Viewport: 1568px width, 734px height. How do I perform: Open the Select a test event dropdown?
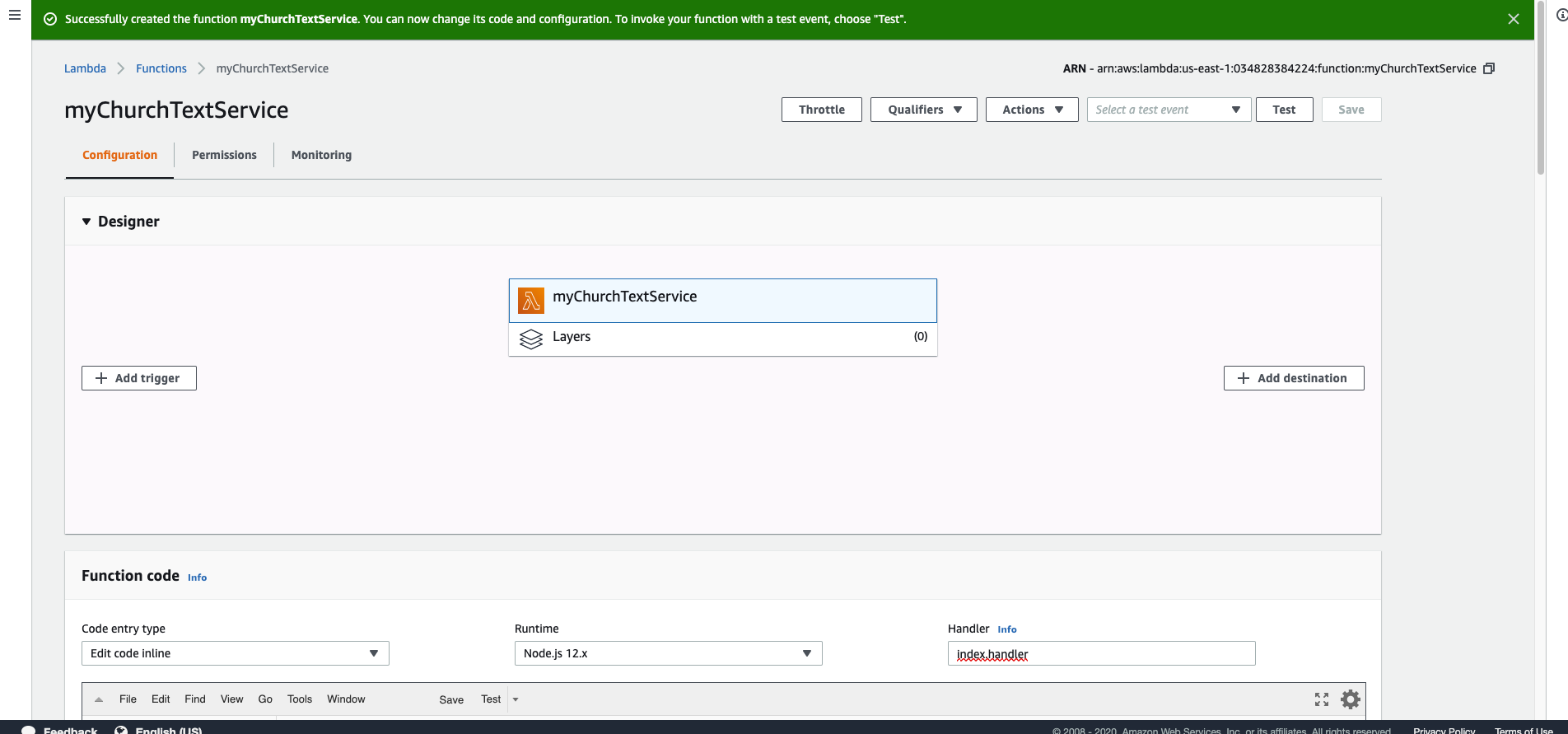tap(1169, 110)
